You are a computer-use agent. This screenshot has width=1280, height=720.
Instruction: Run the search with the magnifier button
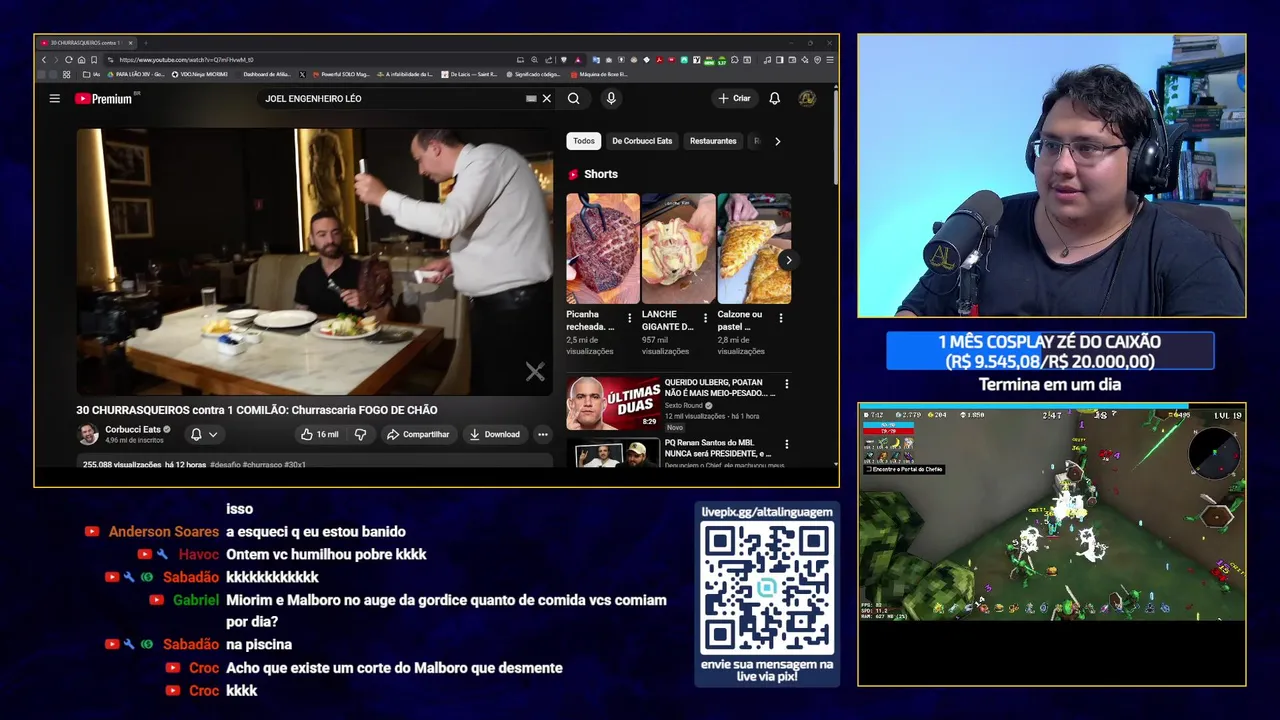[574, 99]
